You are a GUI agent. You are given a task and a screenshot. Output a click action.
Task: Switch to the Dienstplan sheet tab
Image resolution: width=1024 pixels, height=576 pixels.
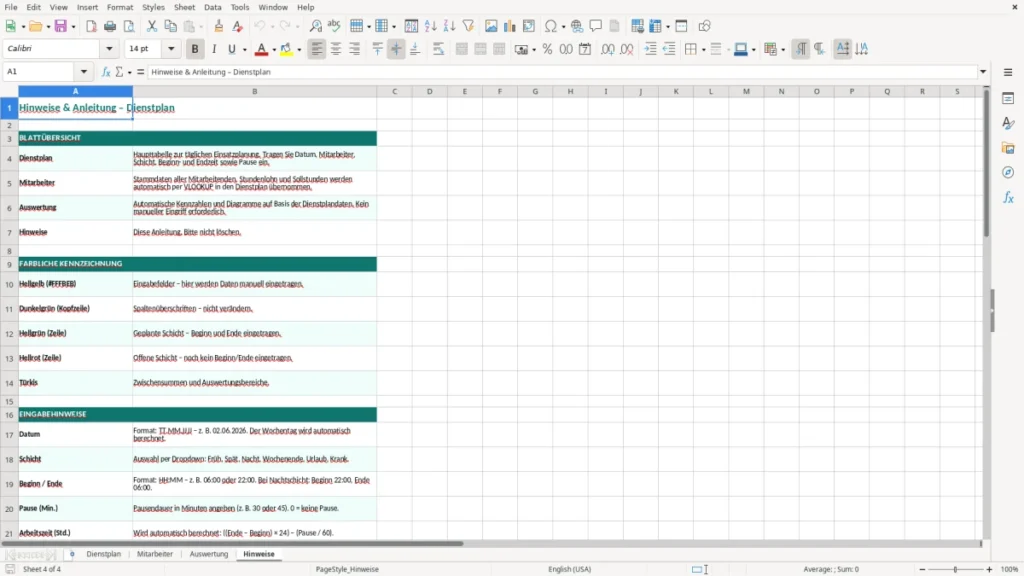[x=103, y=554]
